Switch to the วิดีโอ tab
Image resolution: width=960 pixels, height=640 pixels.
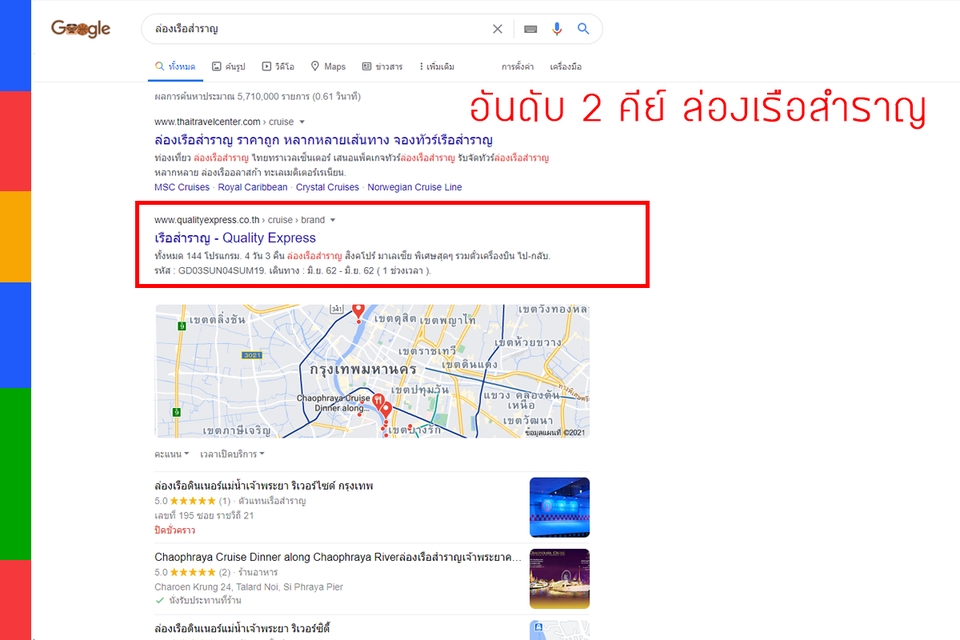click(278, 66)
